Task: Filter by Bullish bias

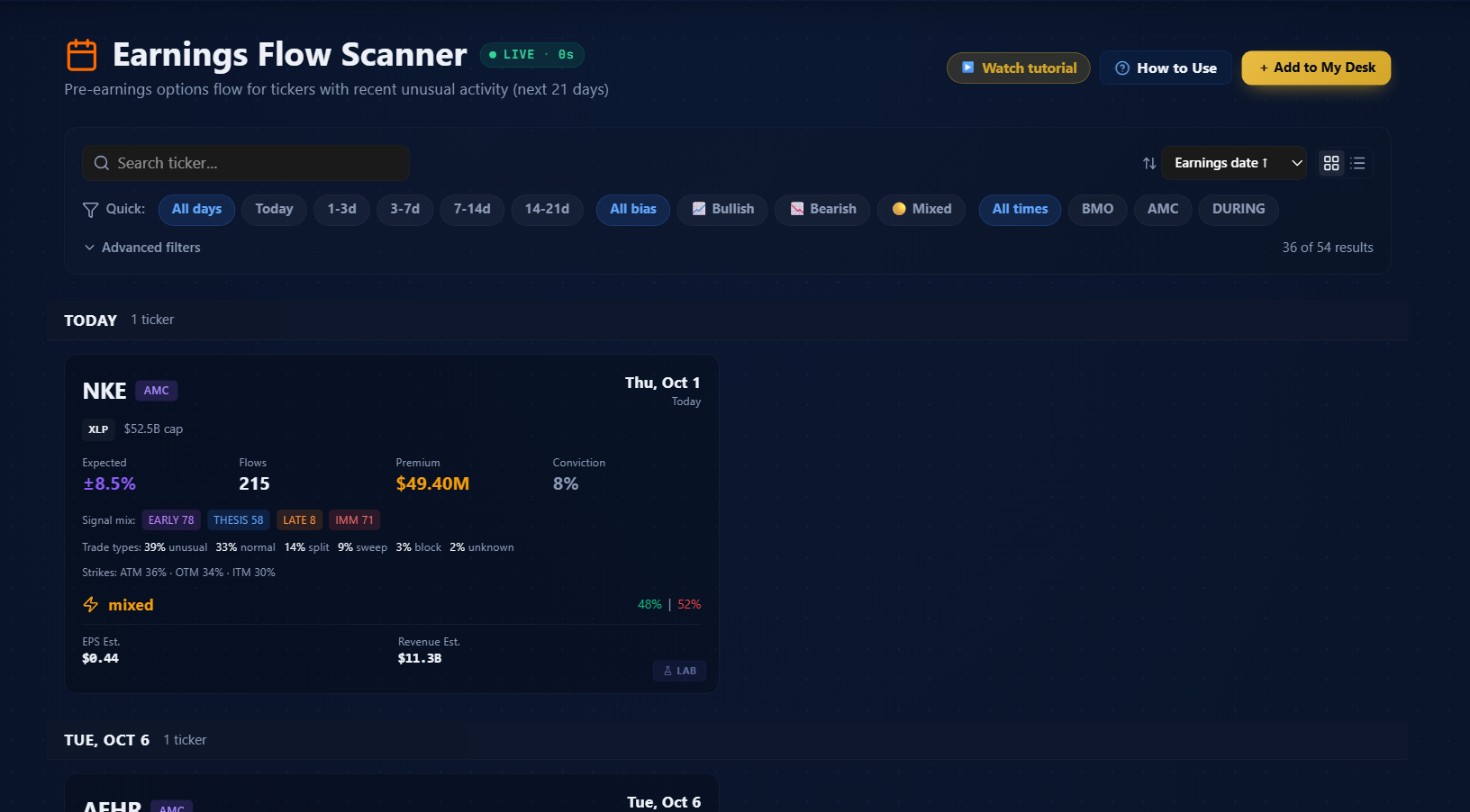Action: (723, 209)
